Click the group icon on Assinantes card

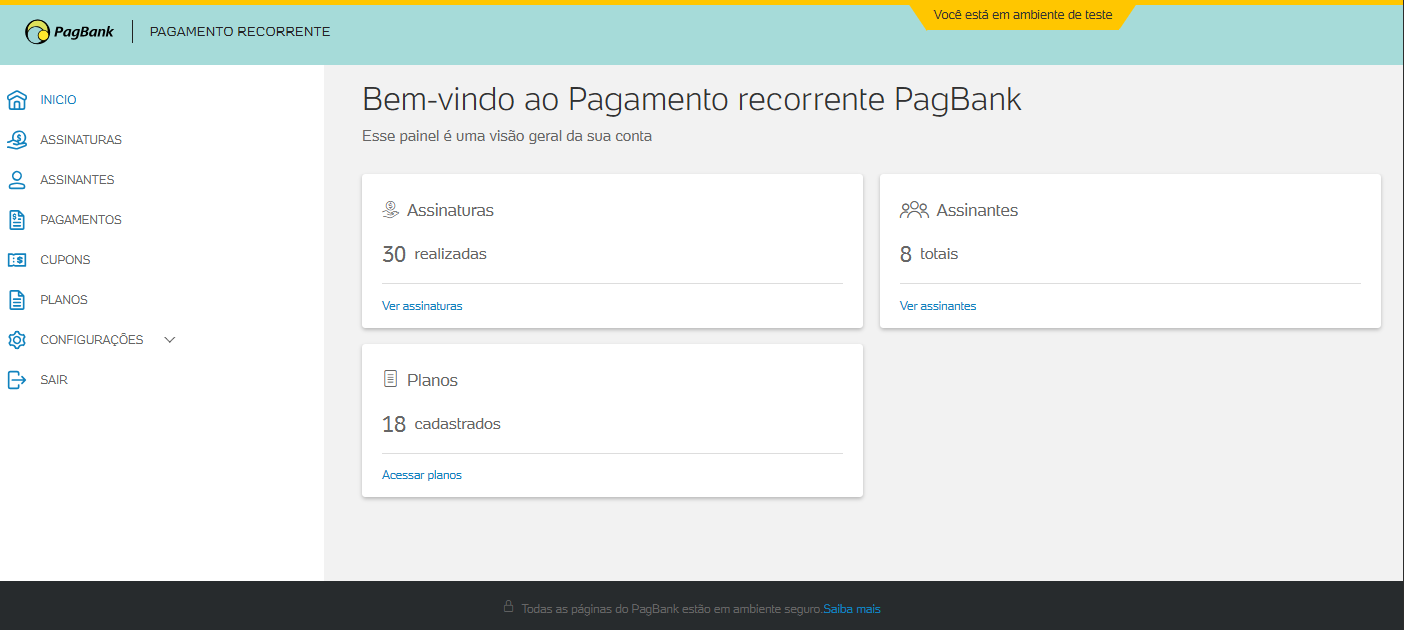click(914, 210)
